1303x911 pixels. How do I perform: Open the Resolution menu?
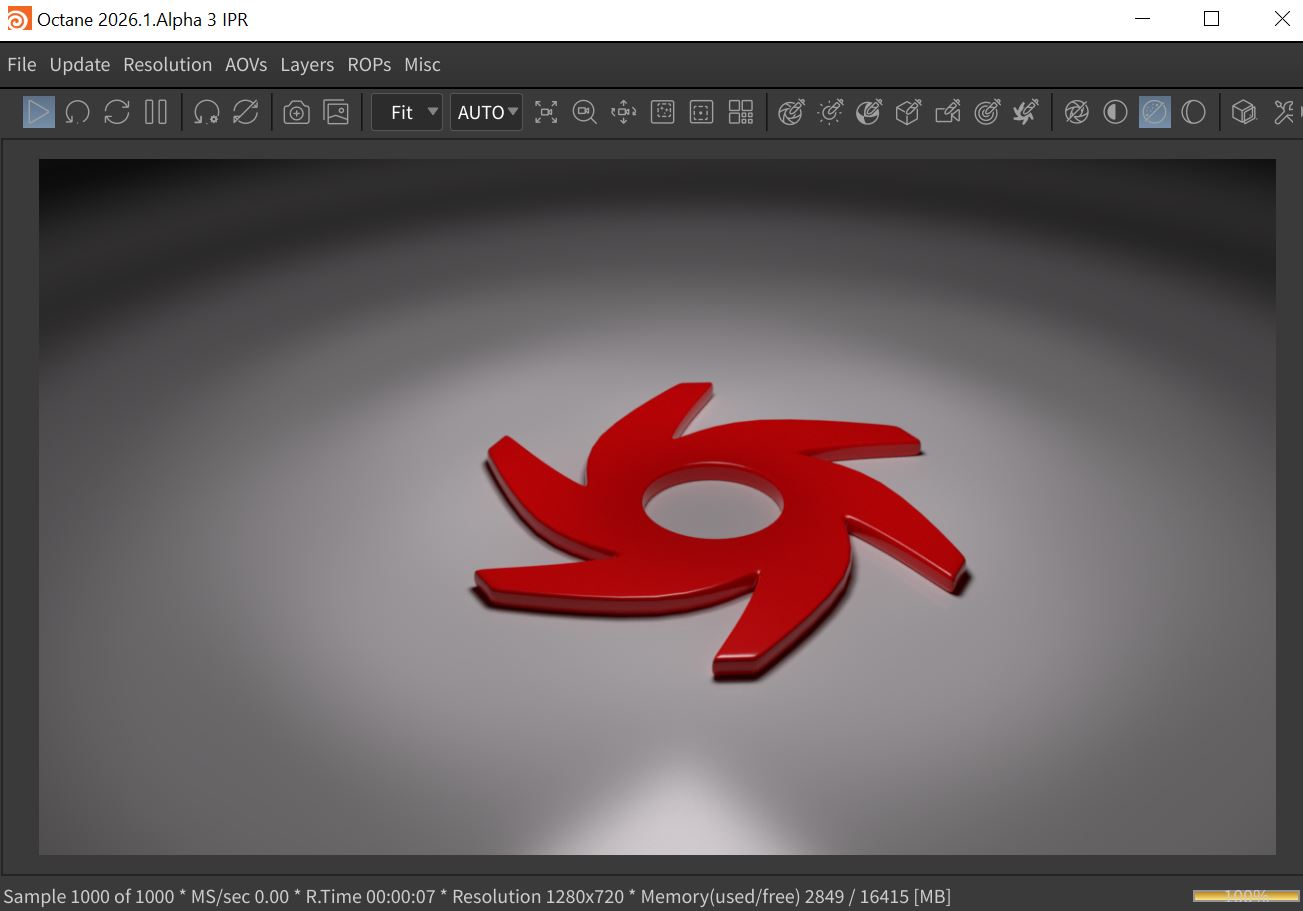click(x=167, y=65)
